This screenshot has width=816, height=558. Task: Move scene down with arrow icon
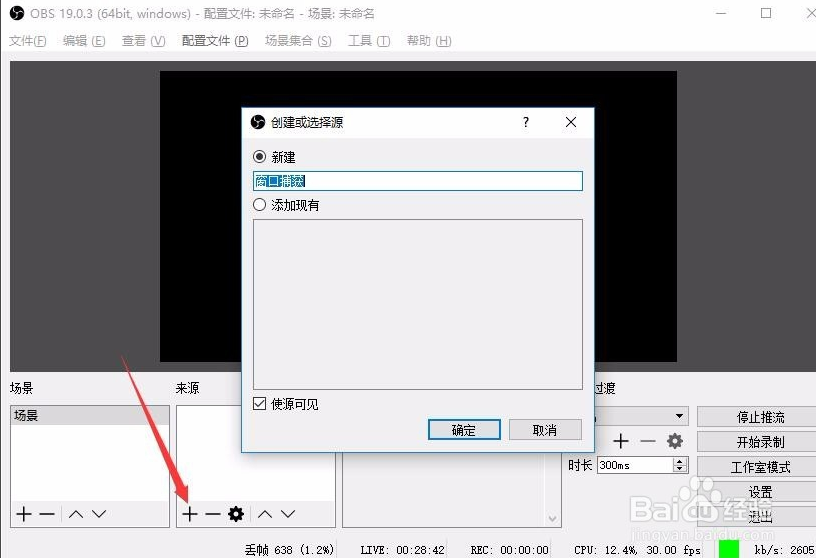[x=99, y=514]
